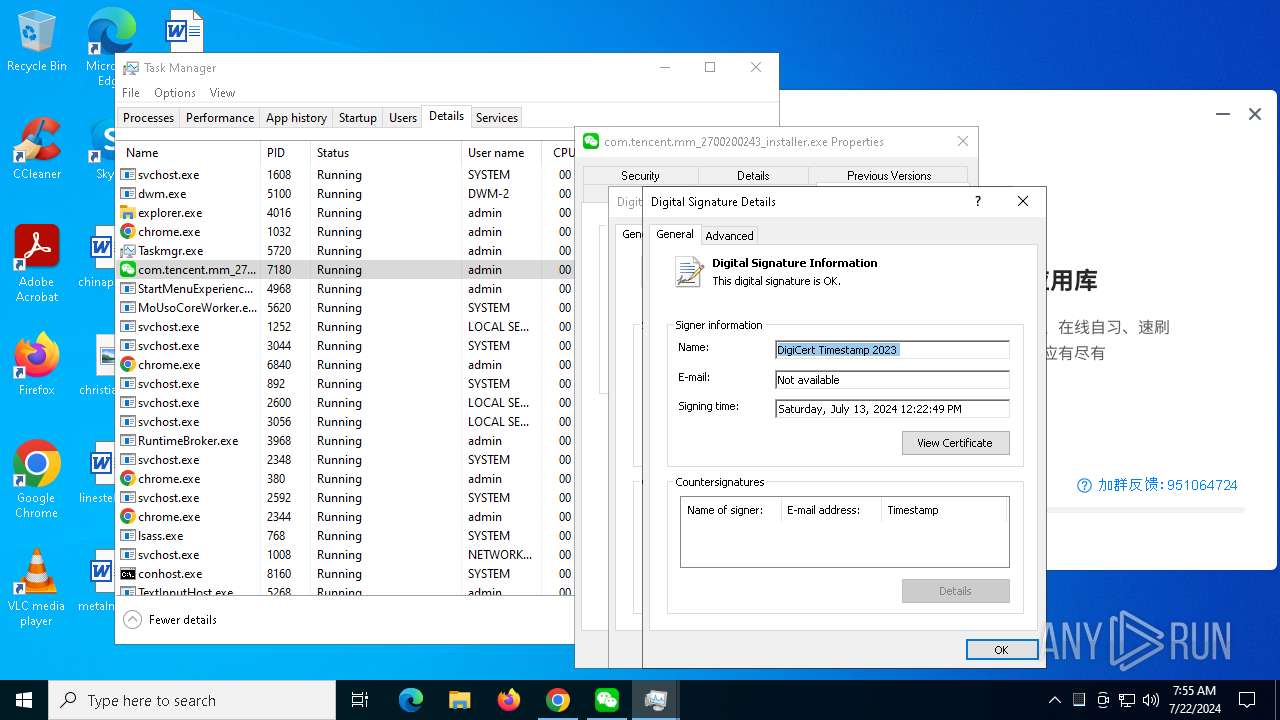The image size is (1280, 720).
Task: Click the Name of signer column header
Action: point(730,510)
